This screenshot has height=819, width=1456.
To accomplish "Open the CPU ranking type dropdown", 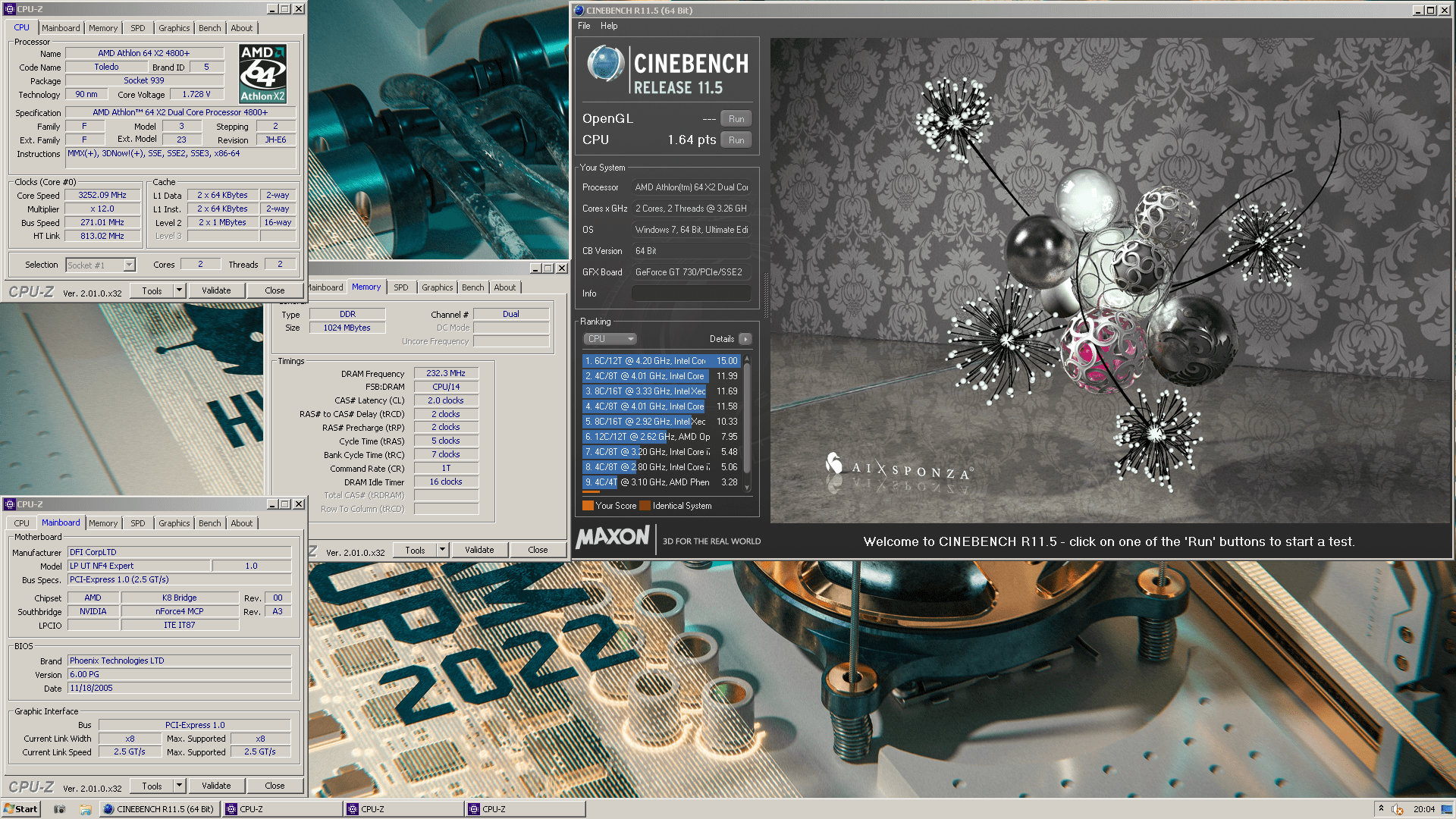I will [x=610, y=339].
